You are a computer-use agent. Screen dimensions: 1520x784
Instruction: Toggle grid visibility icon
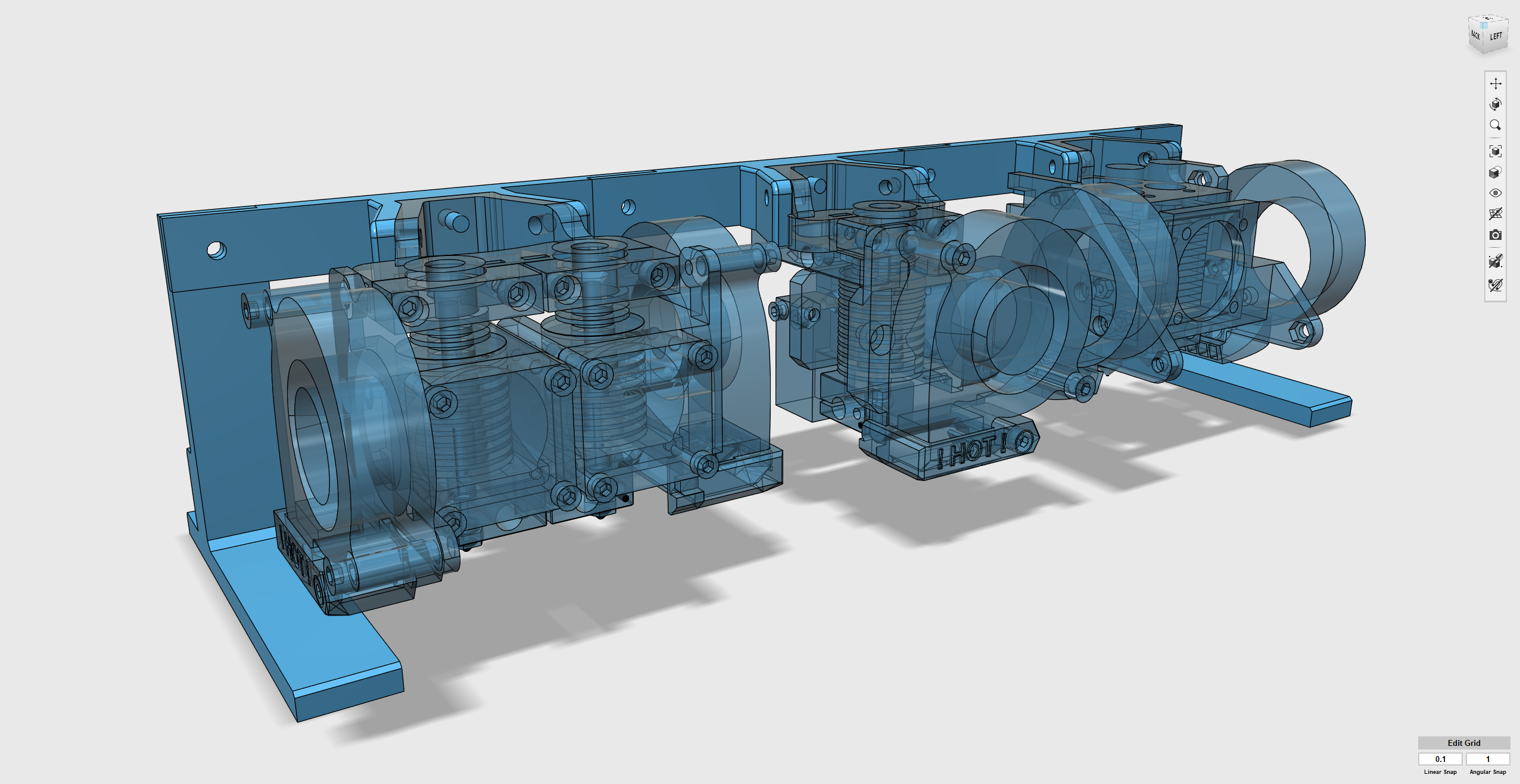coord(1495,214)
